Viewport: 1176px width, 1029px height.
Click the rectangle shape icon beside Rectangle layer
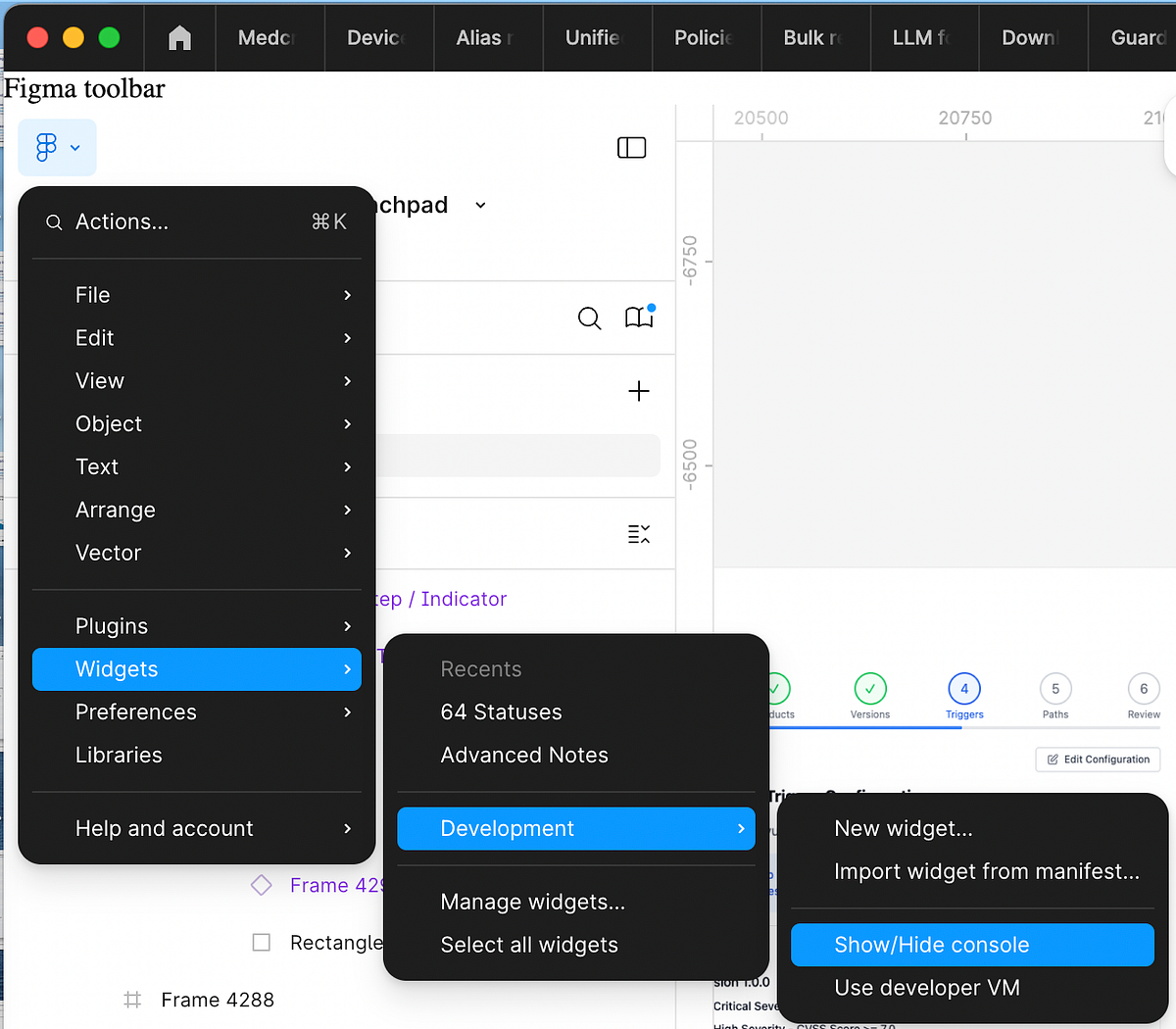coord(261,942)
